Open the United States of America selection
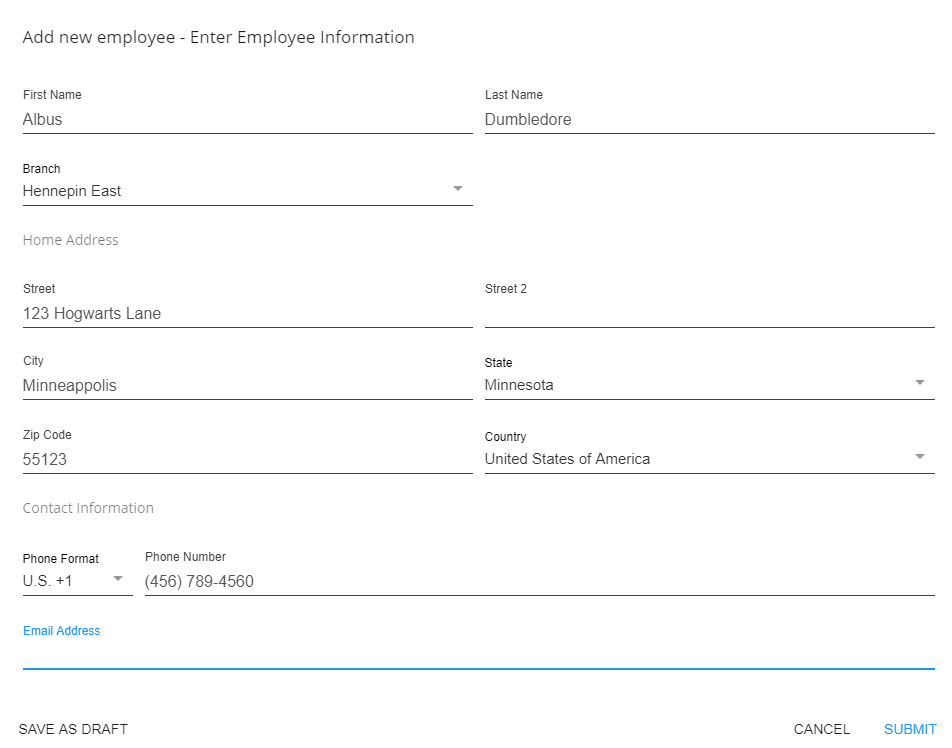 coord(567,459)
